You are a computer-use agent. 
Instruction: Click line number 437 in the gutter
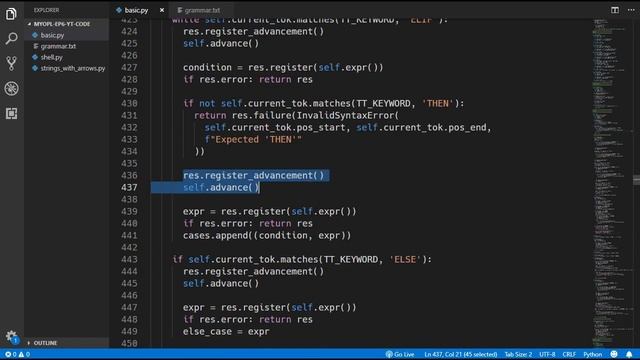129,187
